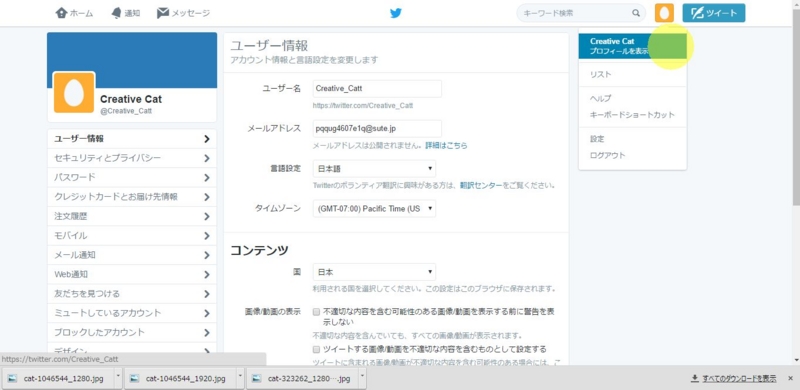Click the 詳細はこちら link
Viewport: 800px width, 390px height.
(446, 145)
